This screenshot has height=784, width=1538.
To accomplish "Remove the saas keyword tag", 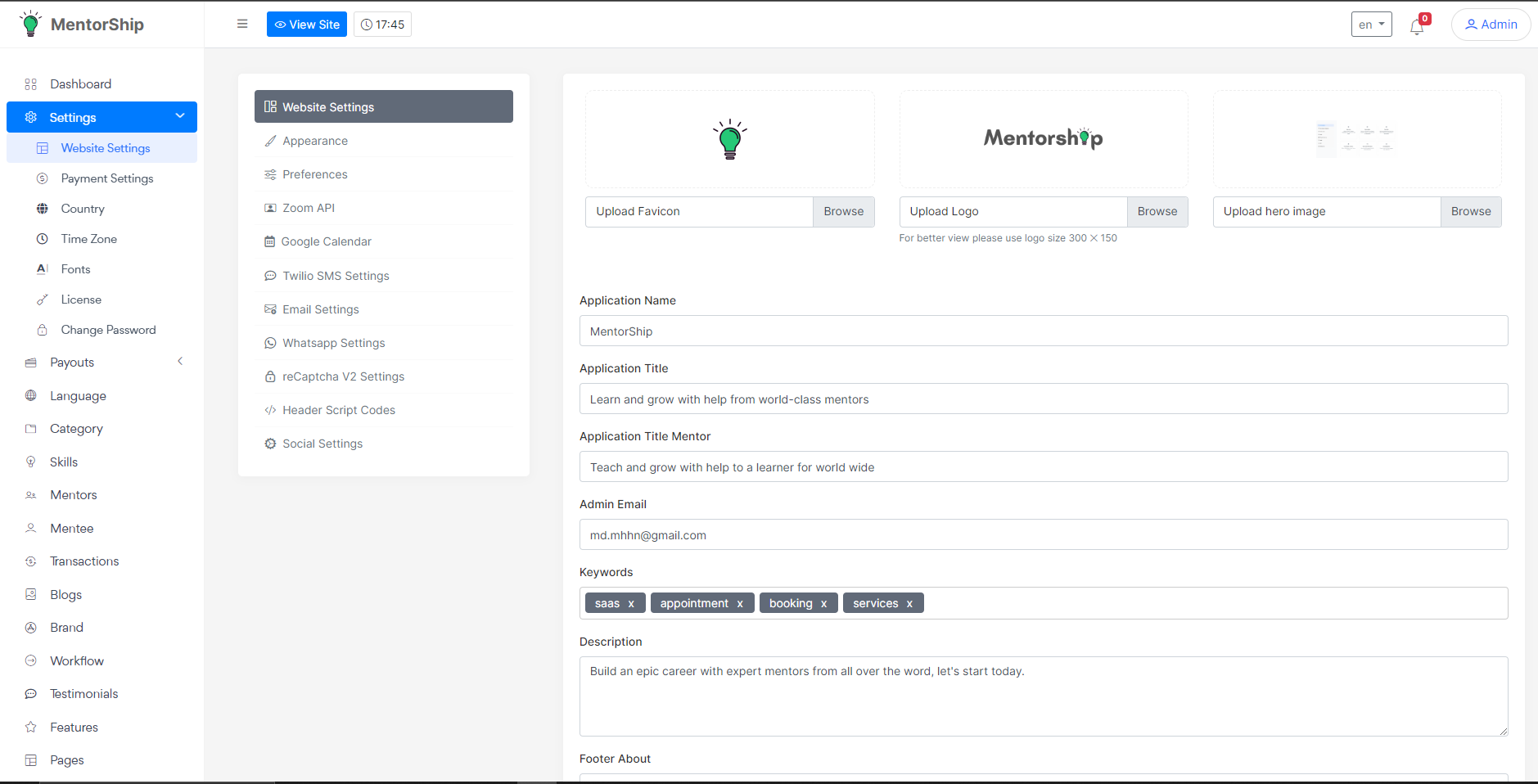I will coord(631,604).
